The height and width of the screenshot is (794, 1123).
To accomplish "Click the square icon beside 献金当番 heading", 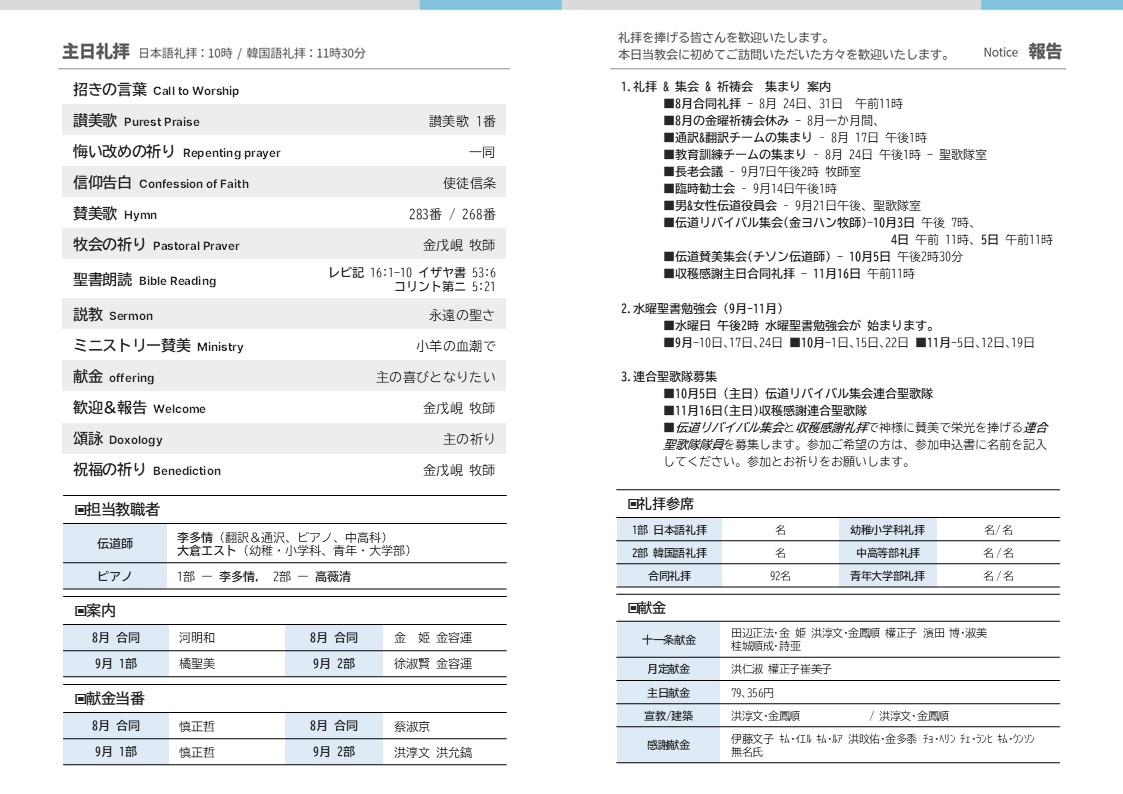I will tap(80, 699).
